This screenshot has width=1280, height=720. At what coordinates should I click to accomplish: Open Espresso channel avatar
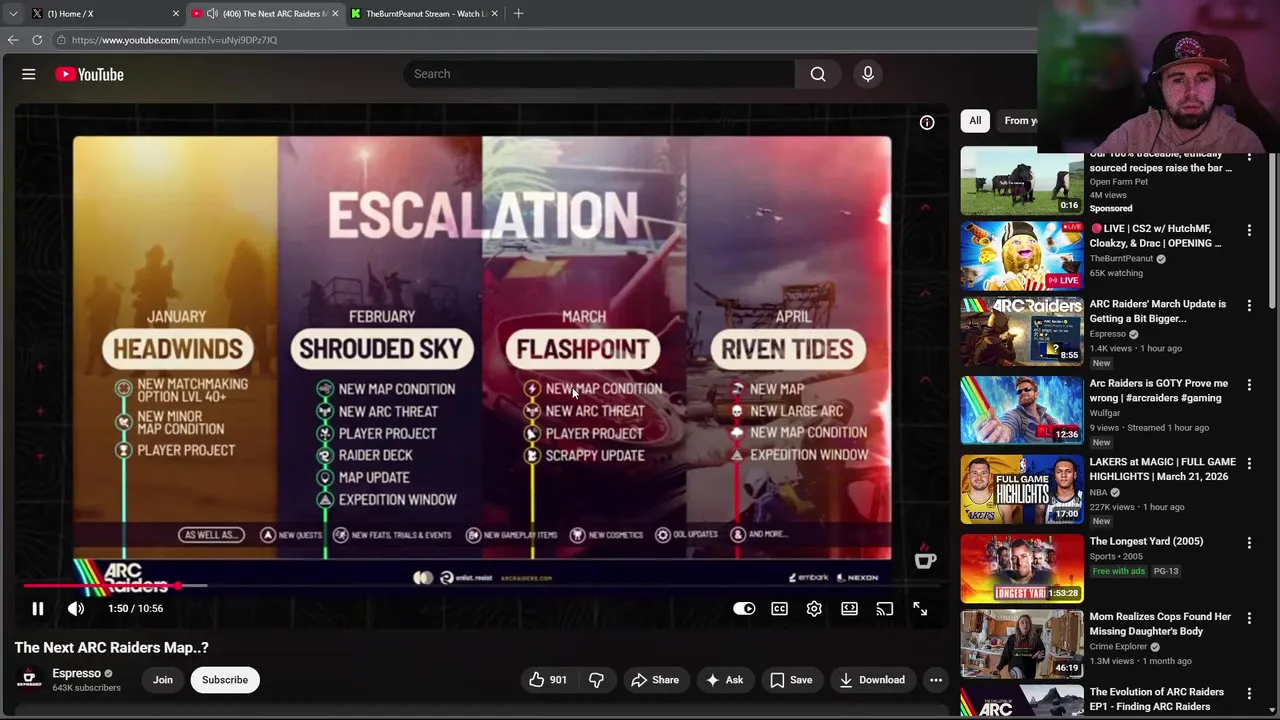pos(29,680)
